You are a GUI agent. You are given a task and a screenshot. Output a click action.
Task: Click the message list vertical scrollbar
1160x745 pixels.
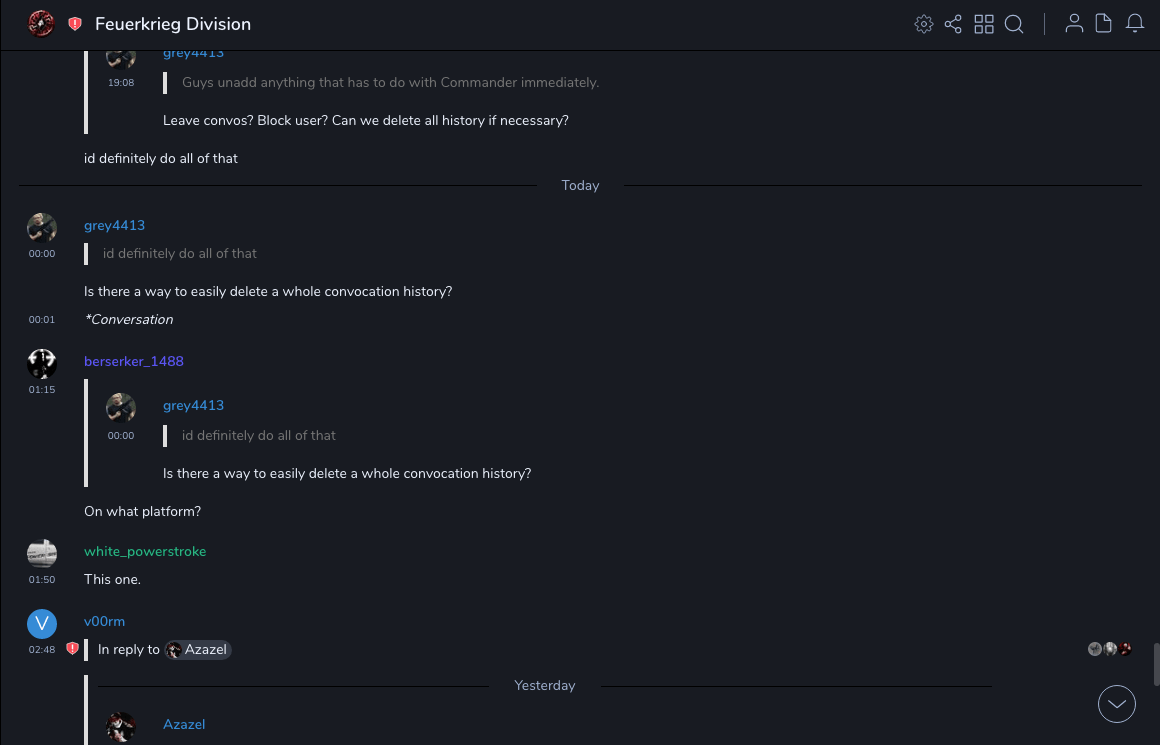point(1156,664)
